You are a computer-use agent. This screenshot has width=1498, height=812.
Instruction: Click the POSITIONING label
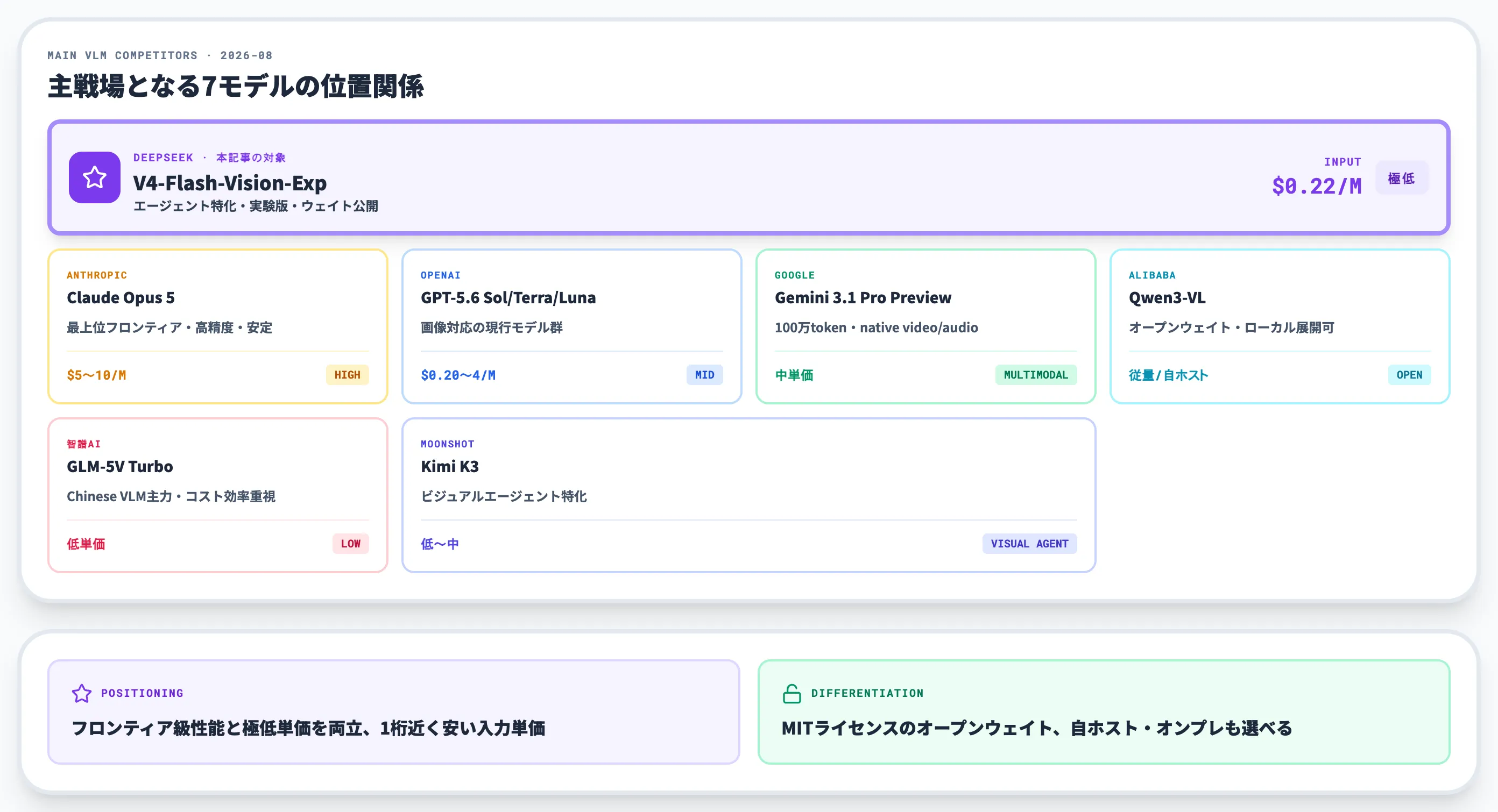pyautogui.click(x=142, y=693)
